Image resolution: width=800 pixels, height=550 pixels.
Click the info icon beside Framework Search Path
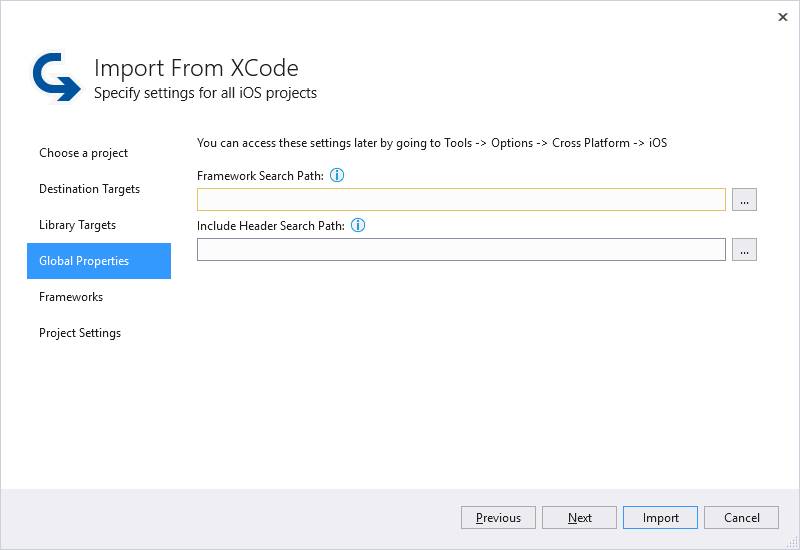(x=337, y=175)
